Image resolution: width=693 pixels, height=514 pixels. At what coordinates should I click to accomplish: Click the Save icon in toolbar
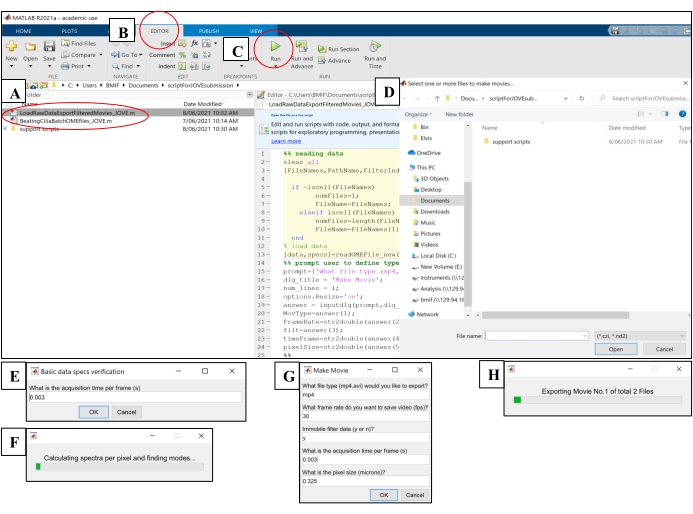pyautogui.click(x=49, y=48)
